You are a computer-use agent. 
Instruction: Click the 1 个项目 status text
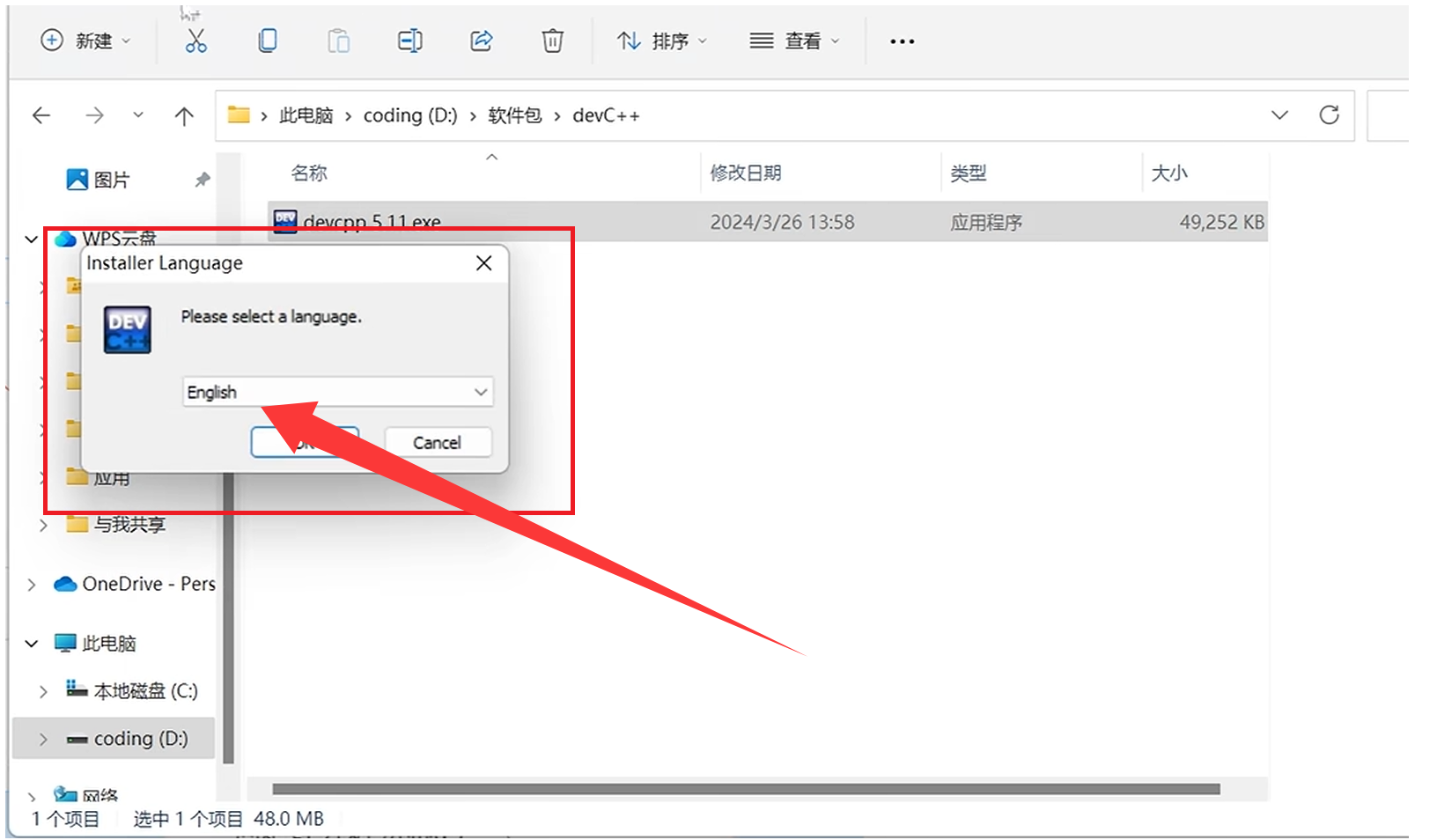click(65, 819)
